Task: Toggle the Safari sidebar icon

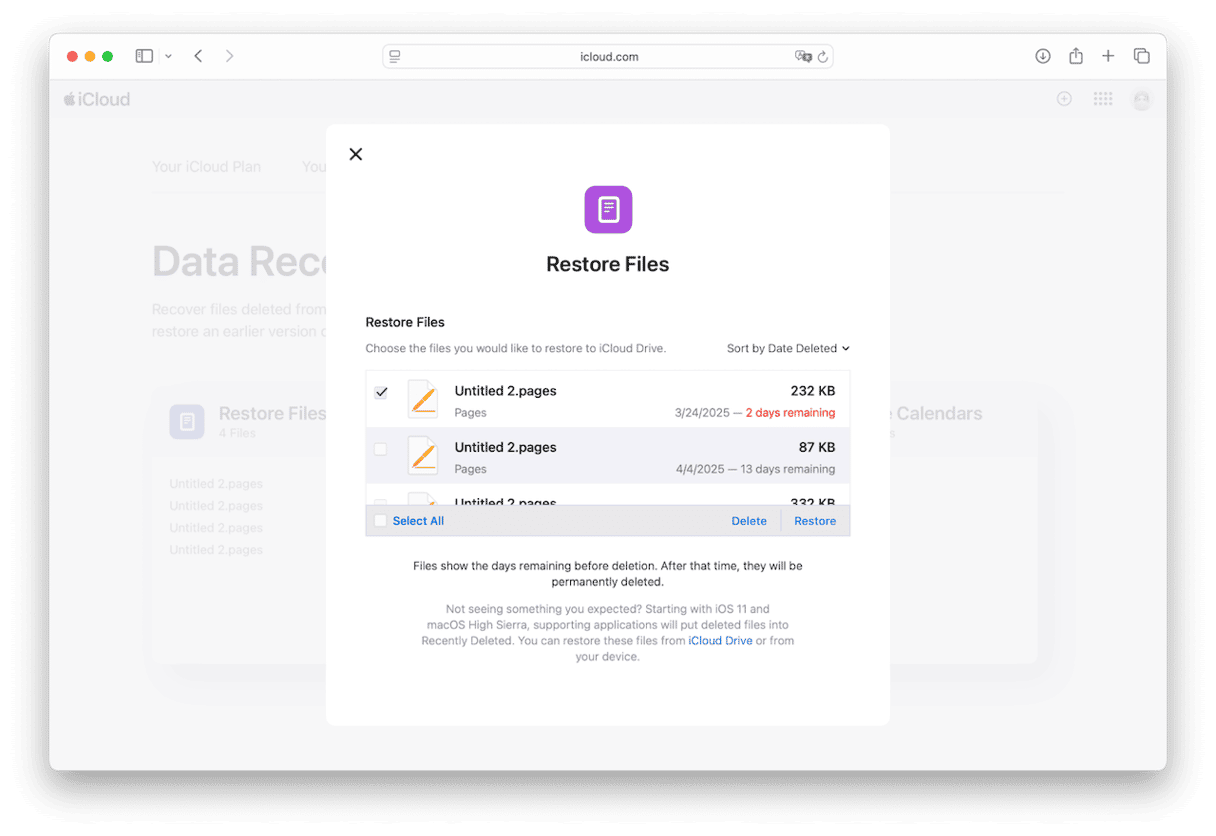Action: click(144, 56)
